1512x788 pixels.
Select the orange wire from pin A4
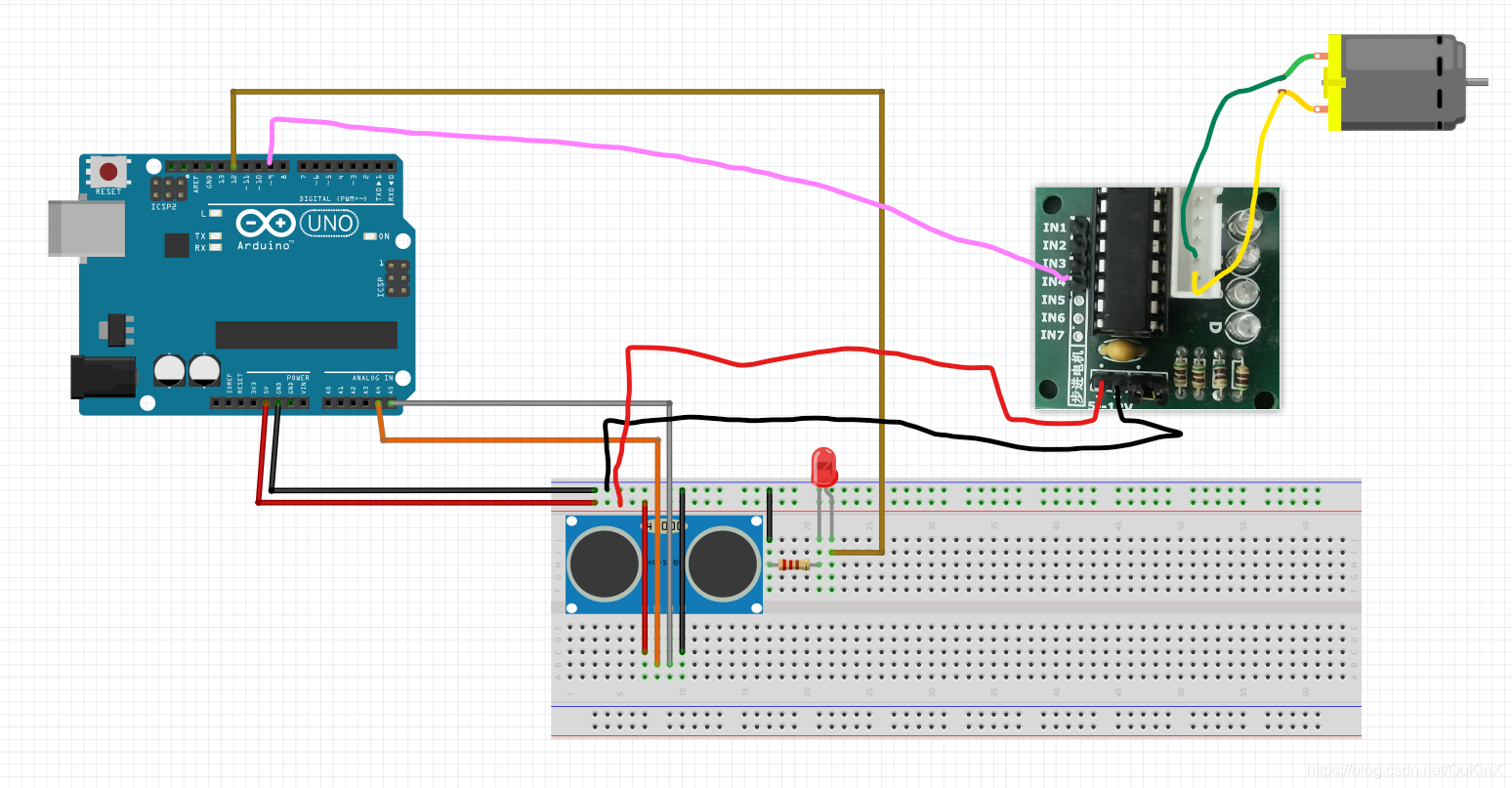click(x=519, y=440)
